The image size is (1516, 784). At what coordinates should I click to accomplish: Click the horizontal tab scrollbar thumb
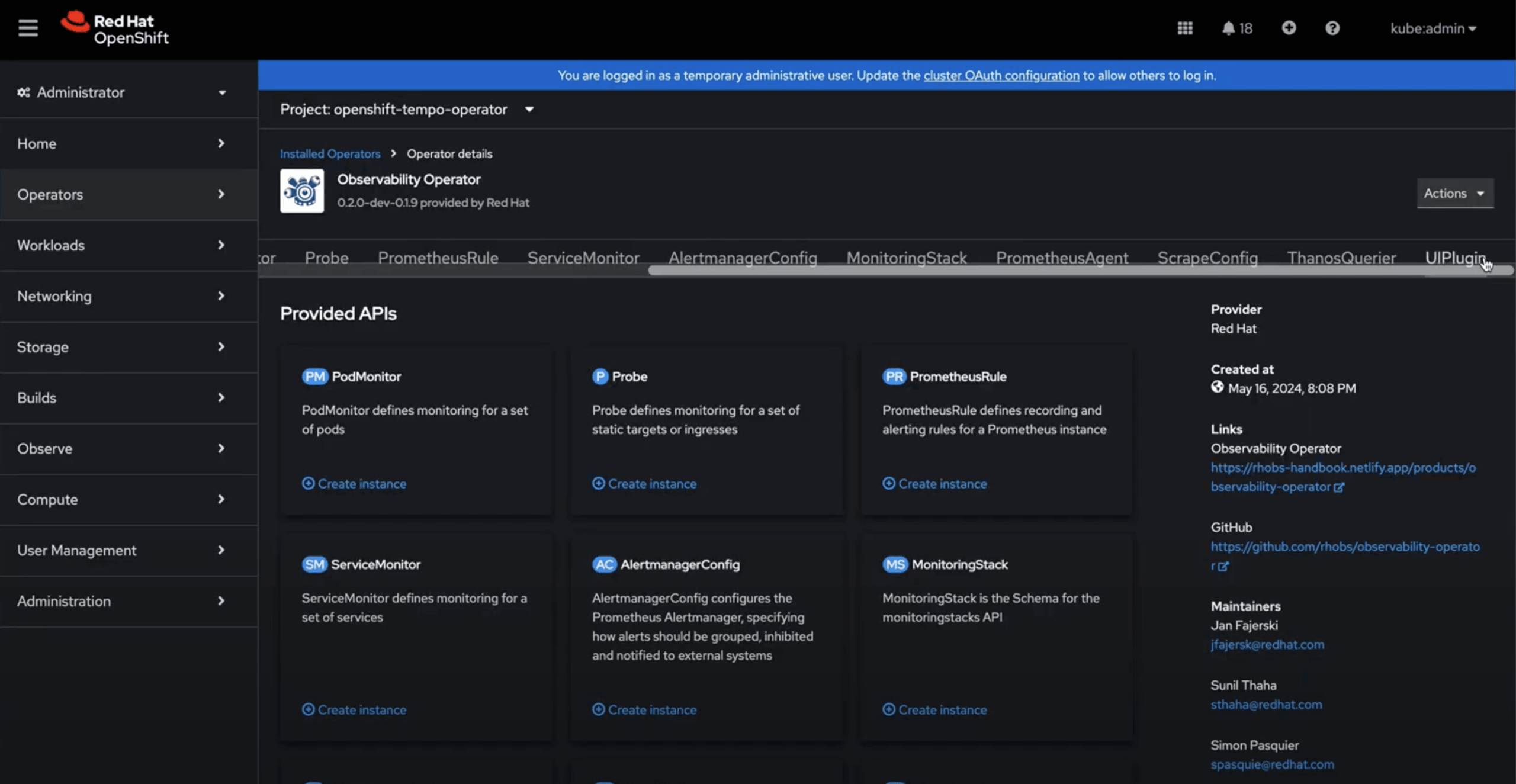(x=1080, y=271)
